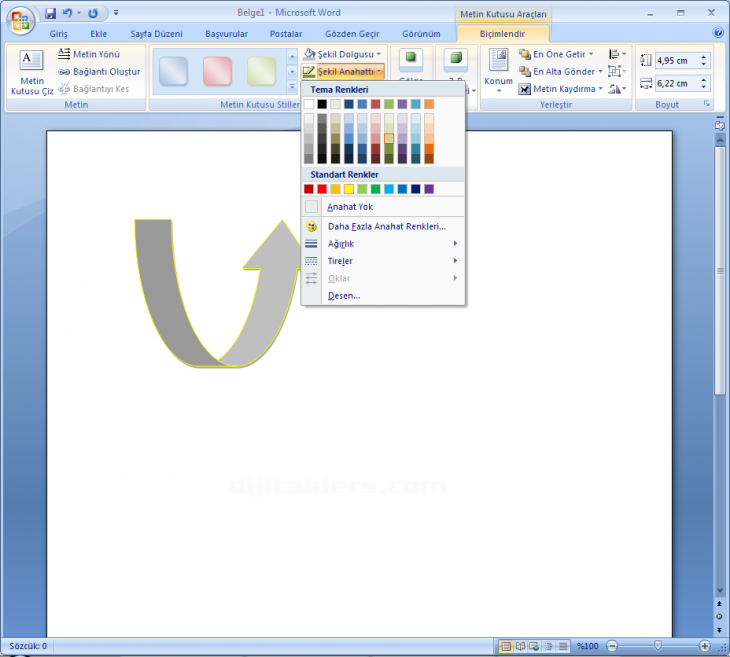Viewport: 730px width, 657px height.
Task: Pick light blue standard color swatch
Action: tap(389, 189)
